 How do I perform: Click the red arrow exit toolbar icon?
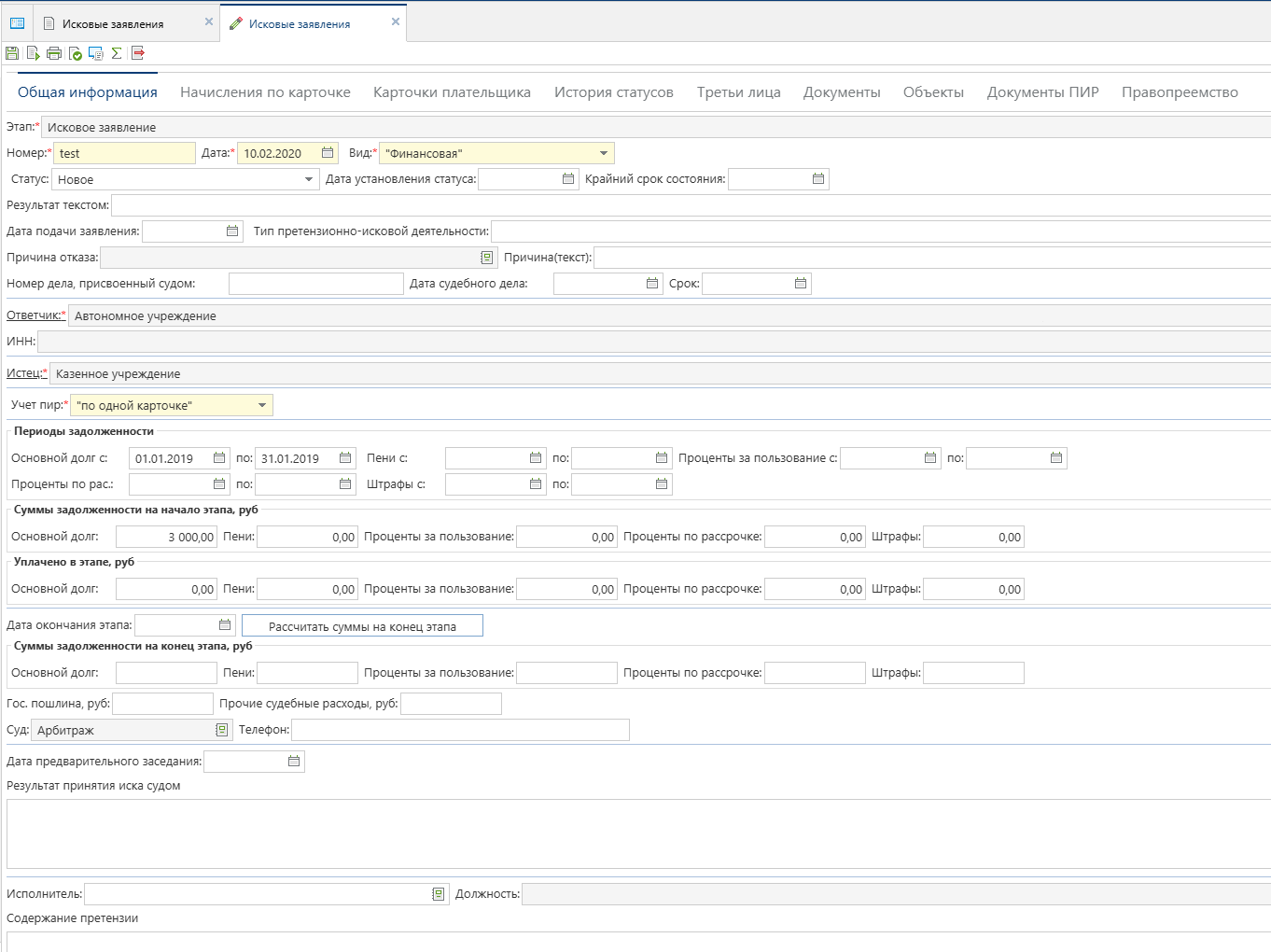pos(138,53)
